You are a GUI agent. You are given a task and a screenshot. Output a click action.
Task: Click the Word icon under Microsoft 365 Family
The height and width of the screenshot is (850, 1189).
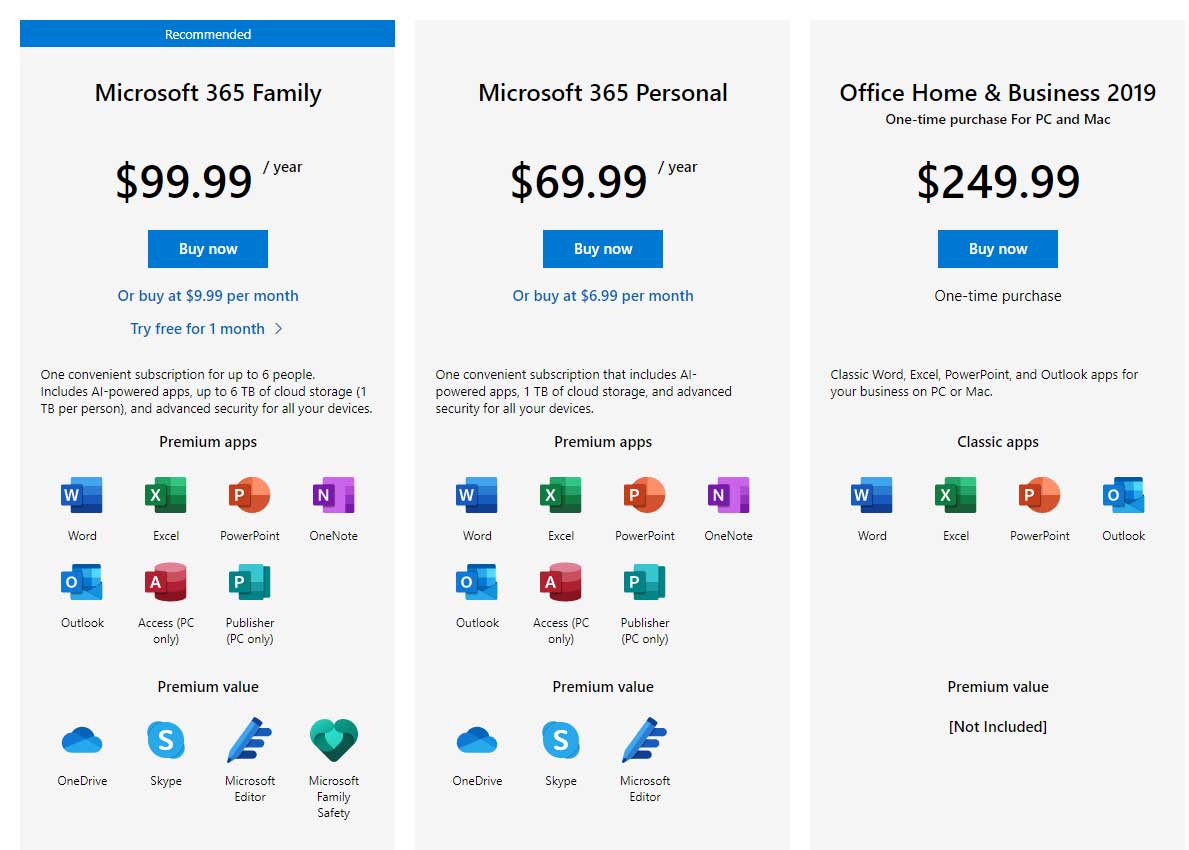pos(82,495)
